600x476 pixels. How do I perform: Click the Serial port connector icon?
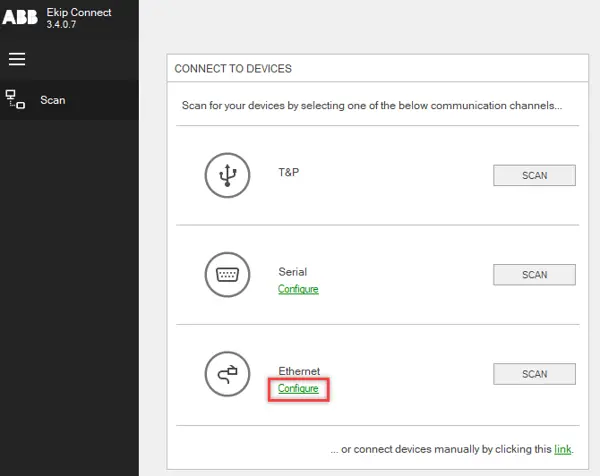(227, 274)
